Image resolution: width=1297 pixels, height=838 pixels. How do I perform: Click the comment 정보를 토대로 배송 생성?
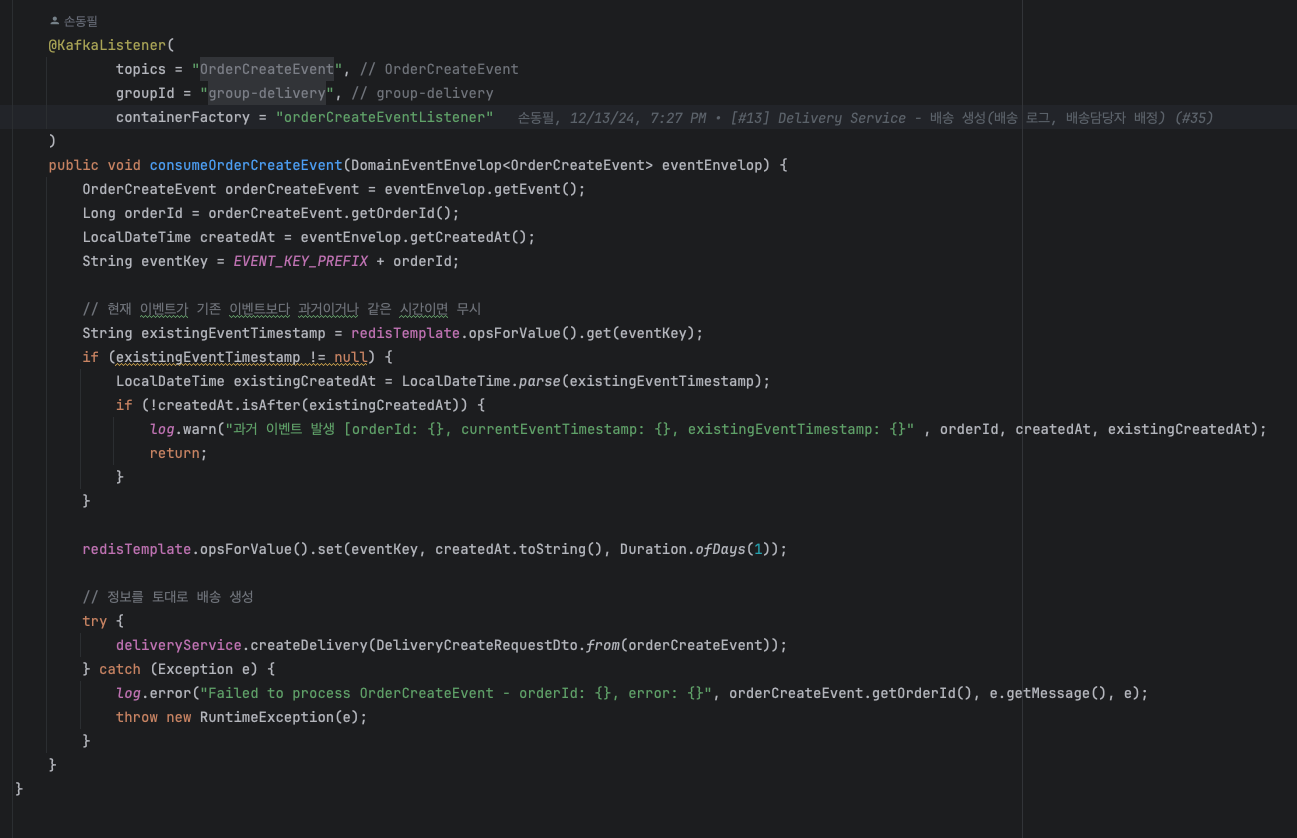click(168, 597)
